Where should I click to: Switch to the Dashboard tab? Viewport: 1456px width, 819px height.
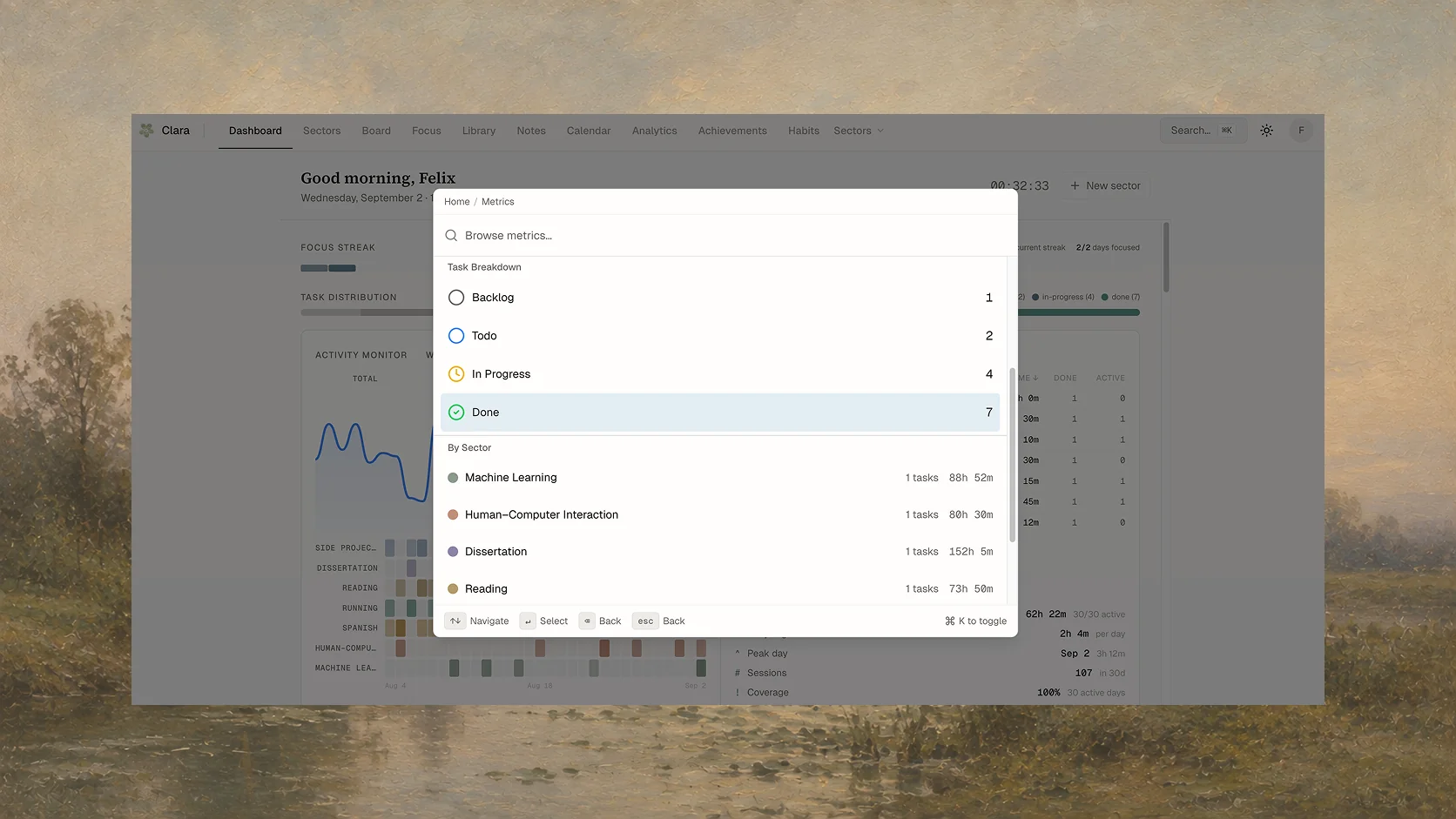tap(255, 131)
